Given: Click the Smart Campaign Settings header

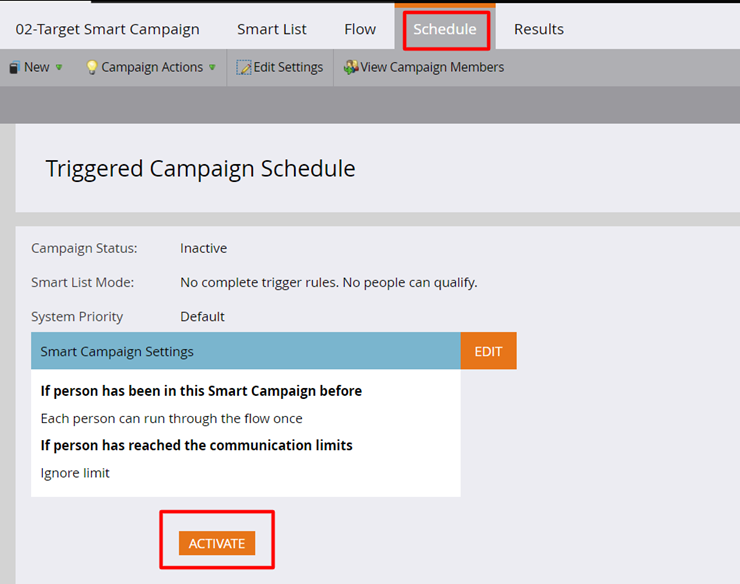Looking at the screenshot, I should point(246,351).
